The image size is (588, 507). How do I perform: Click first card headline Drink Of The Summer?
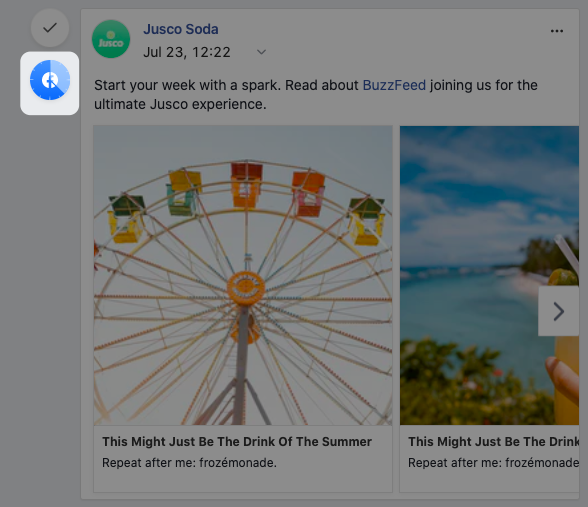coord(237,442)
